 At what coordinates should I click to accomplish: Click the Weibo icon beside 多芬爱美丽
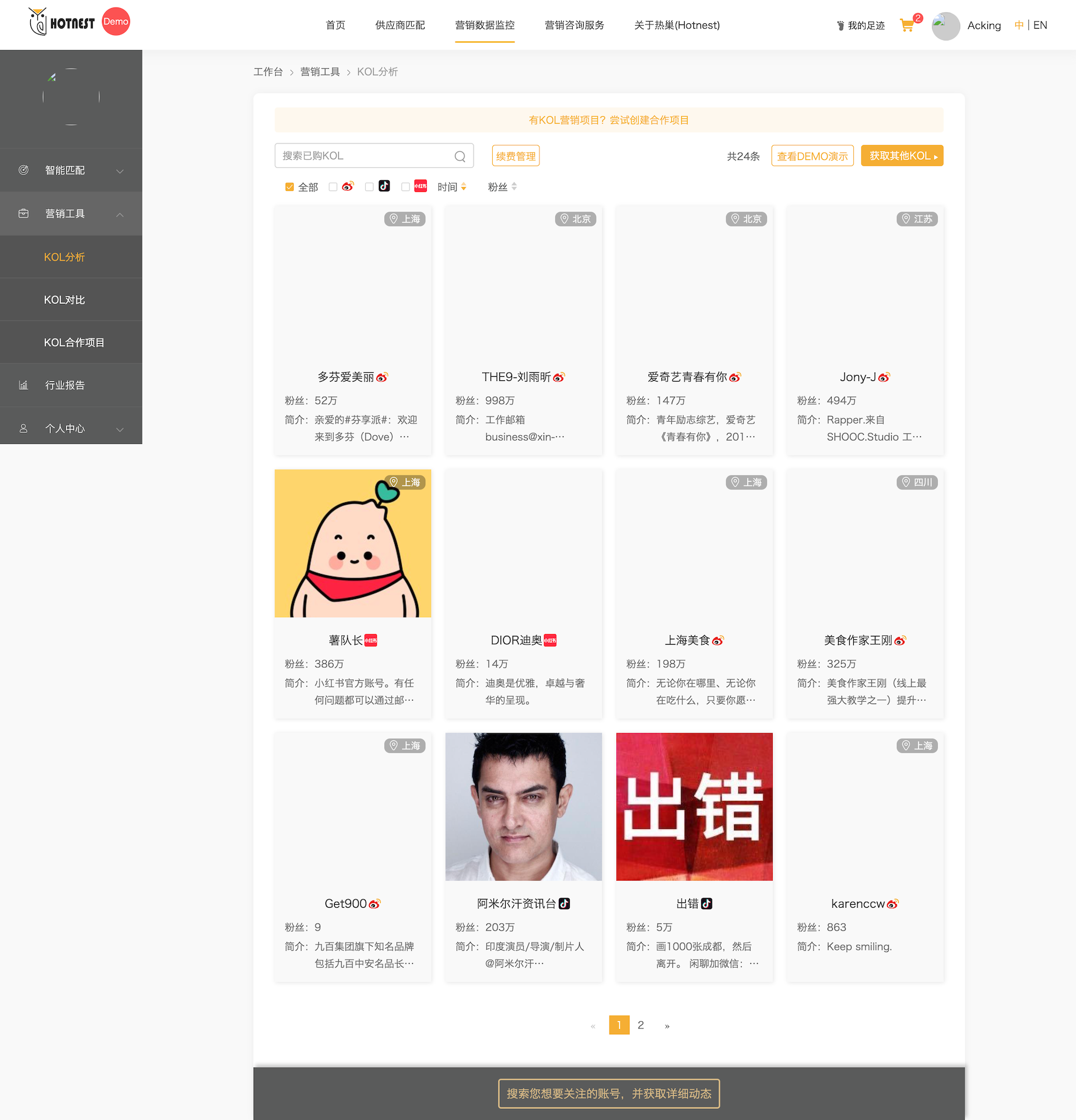pos(382,377)
